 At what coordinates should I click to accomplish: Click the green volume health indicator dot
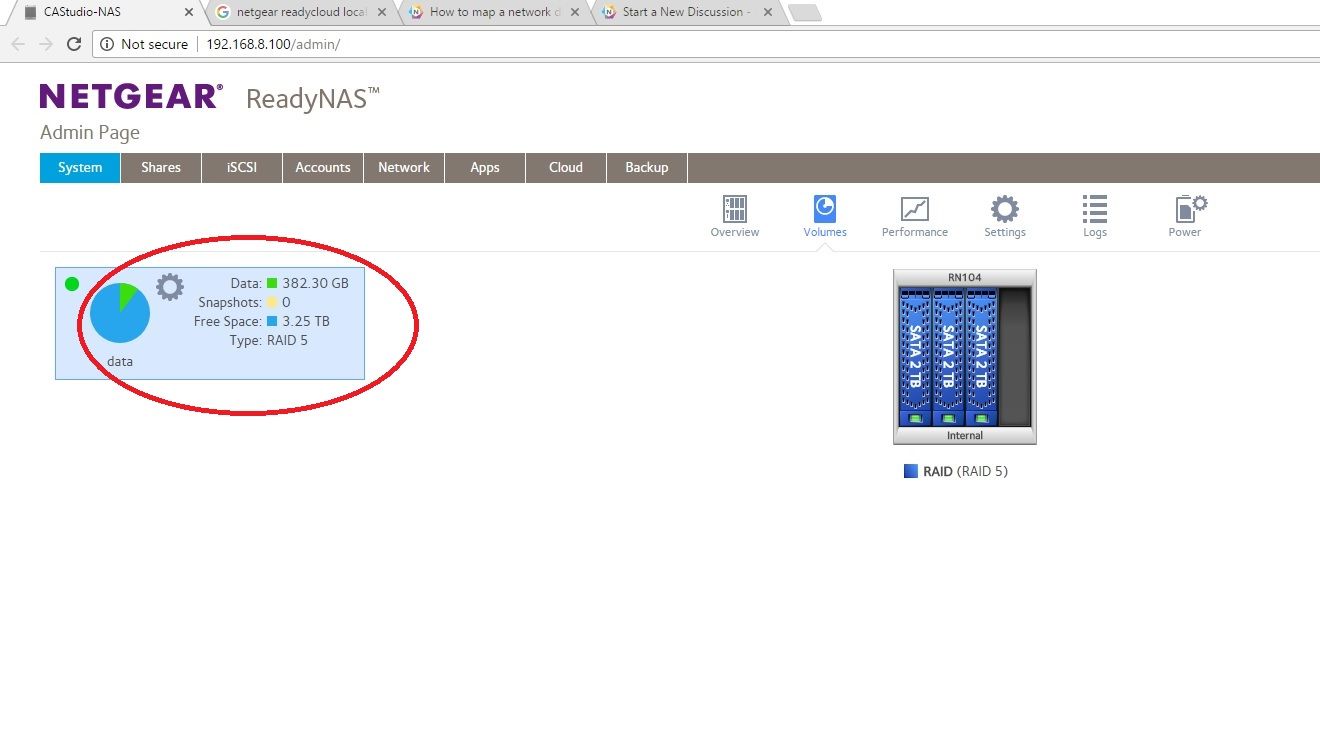point(71,284)
